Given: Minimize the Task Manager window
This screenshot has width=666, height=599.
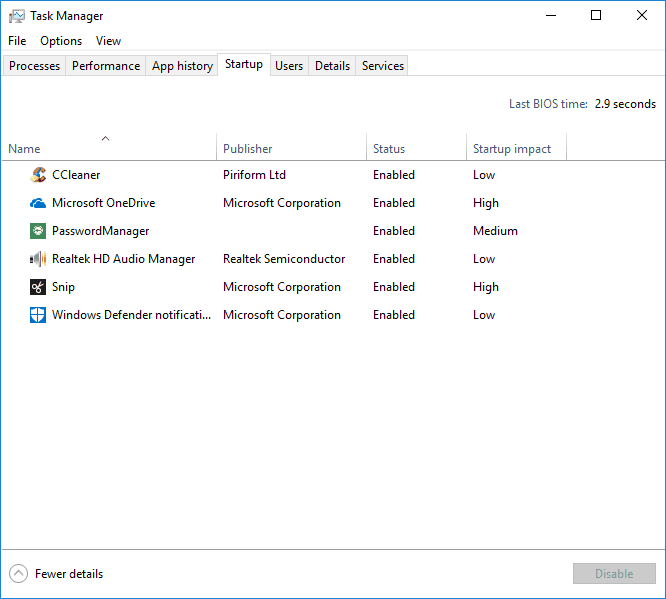Looking at the screenshot, I should point(551,16).
